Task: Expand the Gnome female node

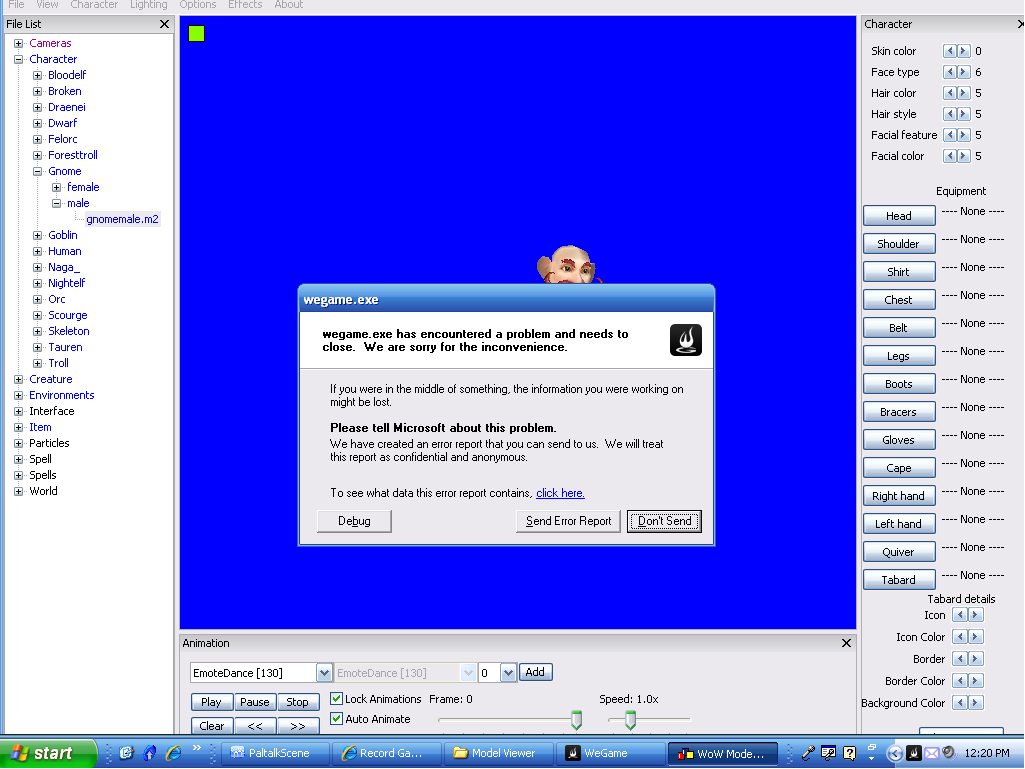Action: (56, 187)
